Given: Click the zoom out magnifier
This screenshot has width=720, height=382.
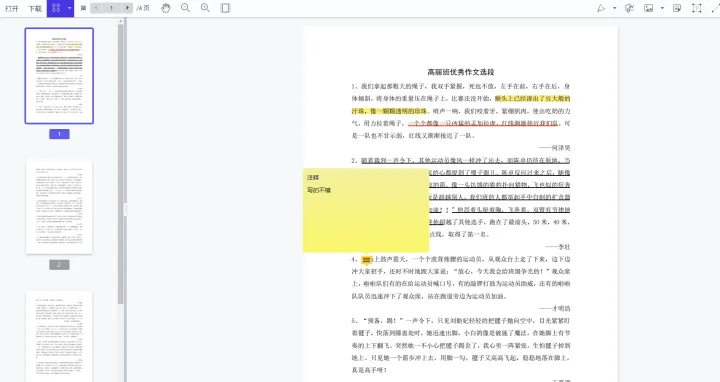Looking at the screenshot, I should pyautogui.click(x=186, y=8).
